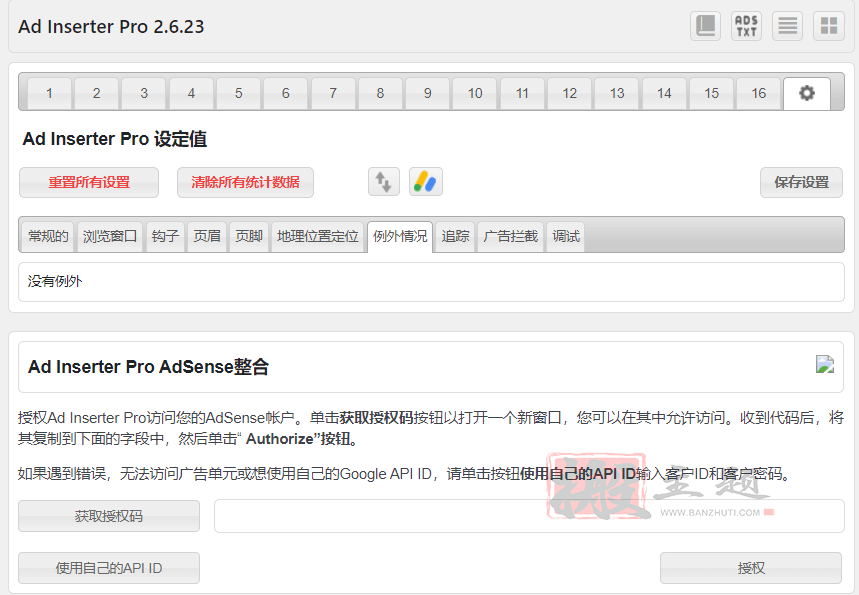Select block tab 5
Viewport: 859px width, 595px height.
(x=238, y=94)
